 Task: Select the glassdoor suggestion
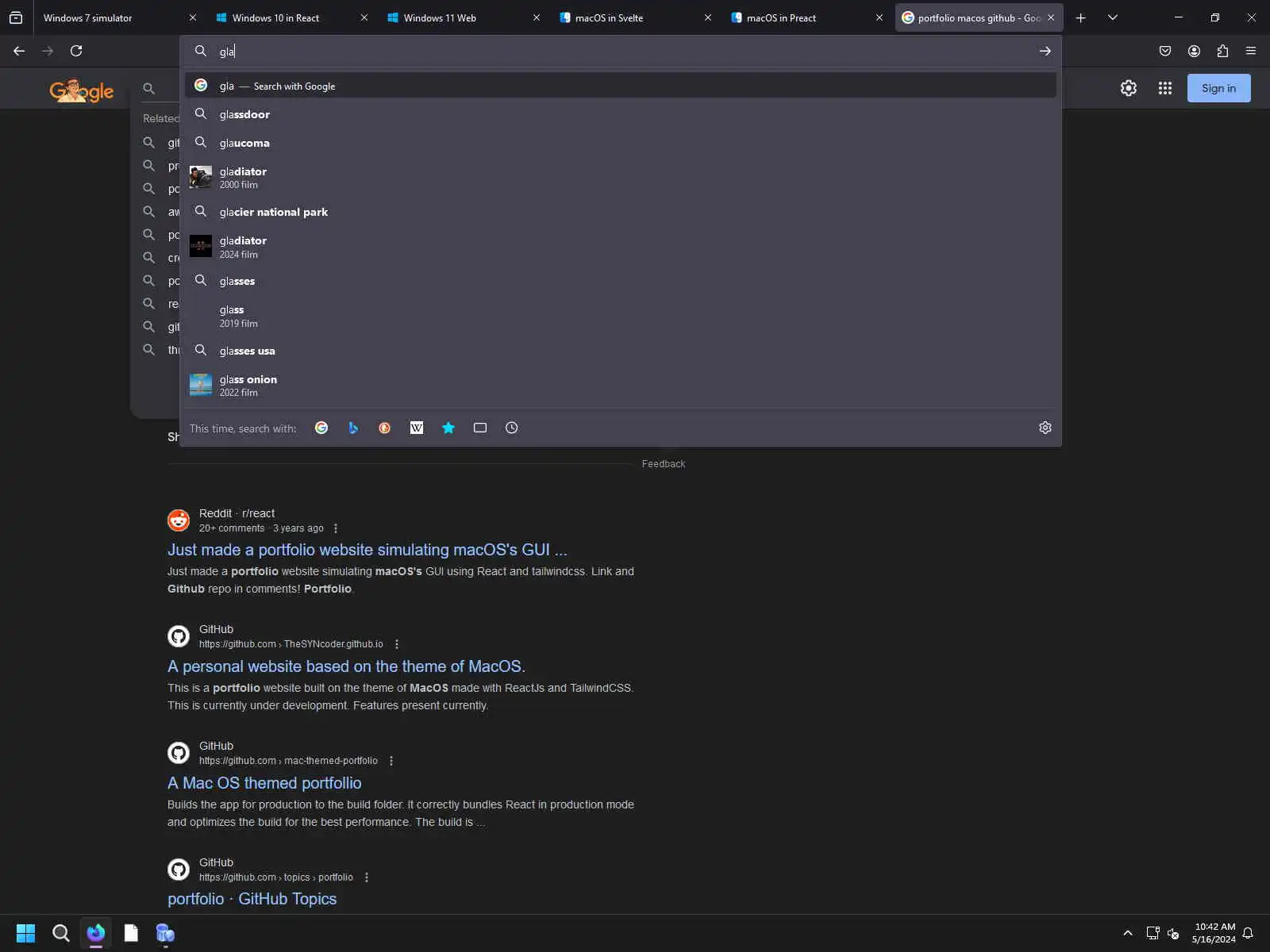[x=621, y=114]
